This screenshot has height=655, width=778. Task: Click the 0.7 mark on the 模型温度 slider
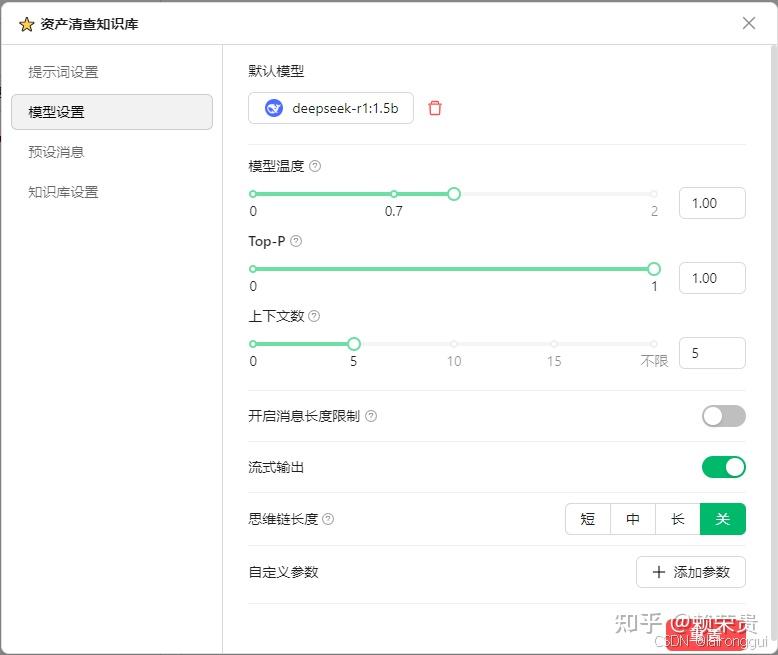click(394, 194)
